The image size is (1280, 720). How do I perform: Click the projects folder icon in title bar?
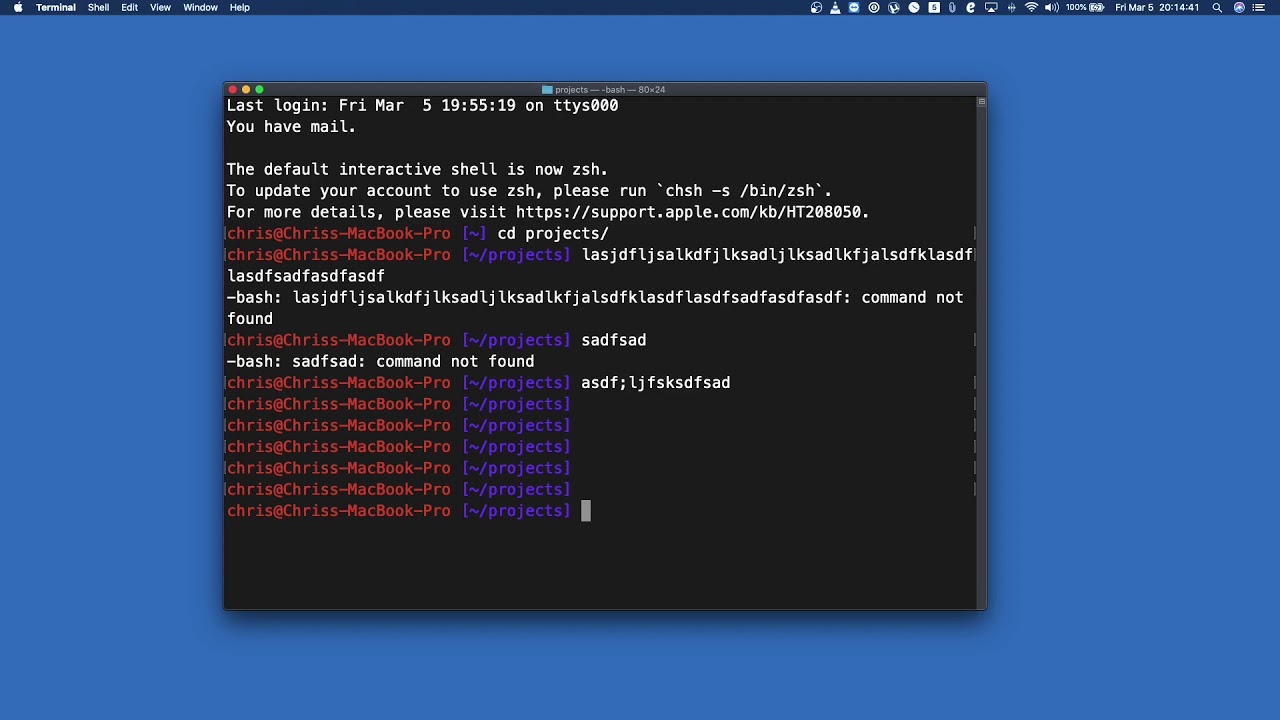tap(547, 90)
